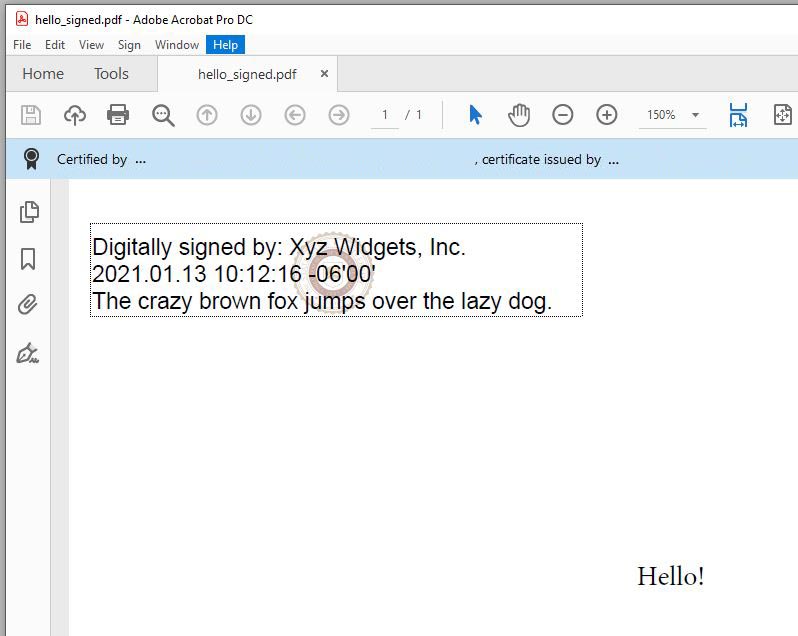Image resolution: width=798 pixels, height=636 pixels.
Task: Click the upload to cloud icon
Action: [75, 115]
